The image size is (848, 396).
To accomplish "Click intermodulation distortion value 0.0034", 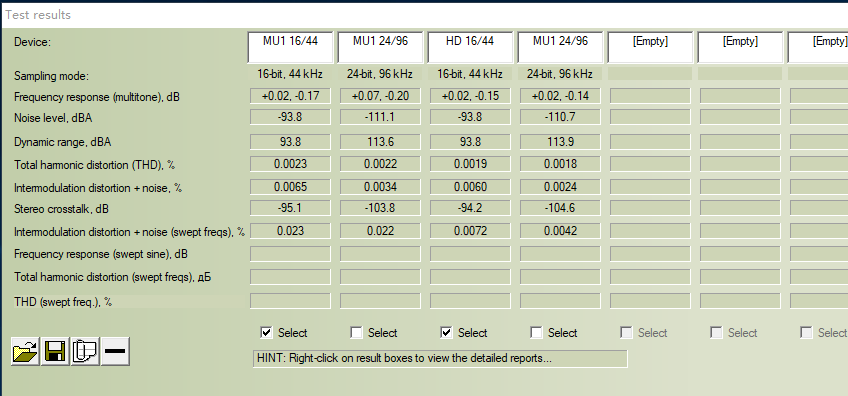I will [380, 187].
